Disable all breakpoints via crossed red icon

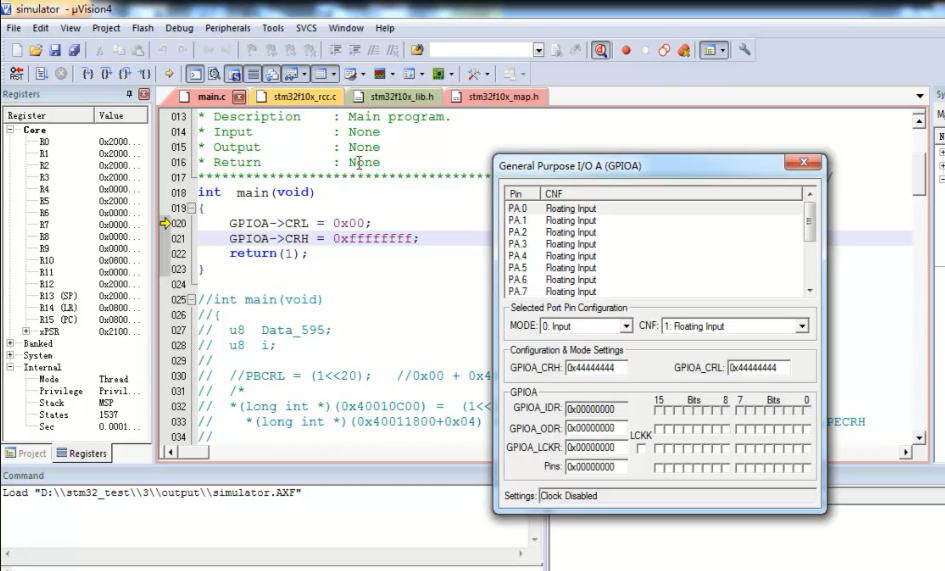(x=664, y=50)
